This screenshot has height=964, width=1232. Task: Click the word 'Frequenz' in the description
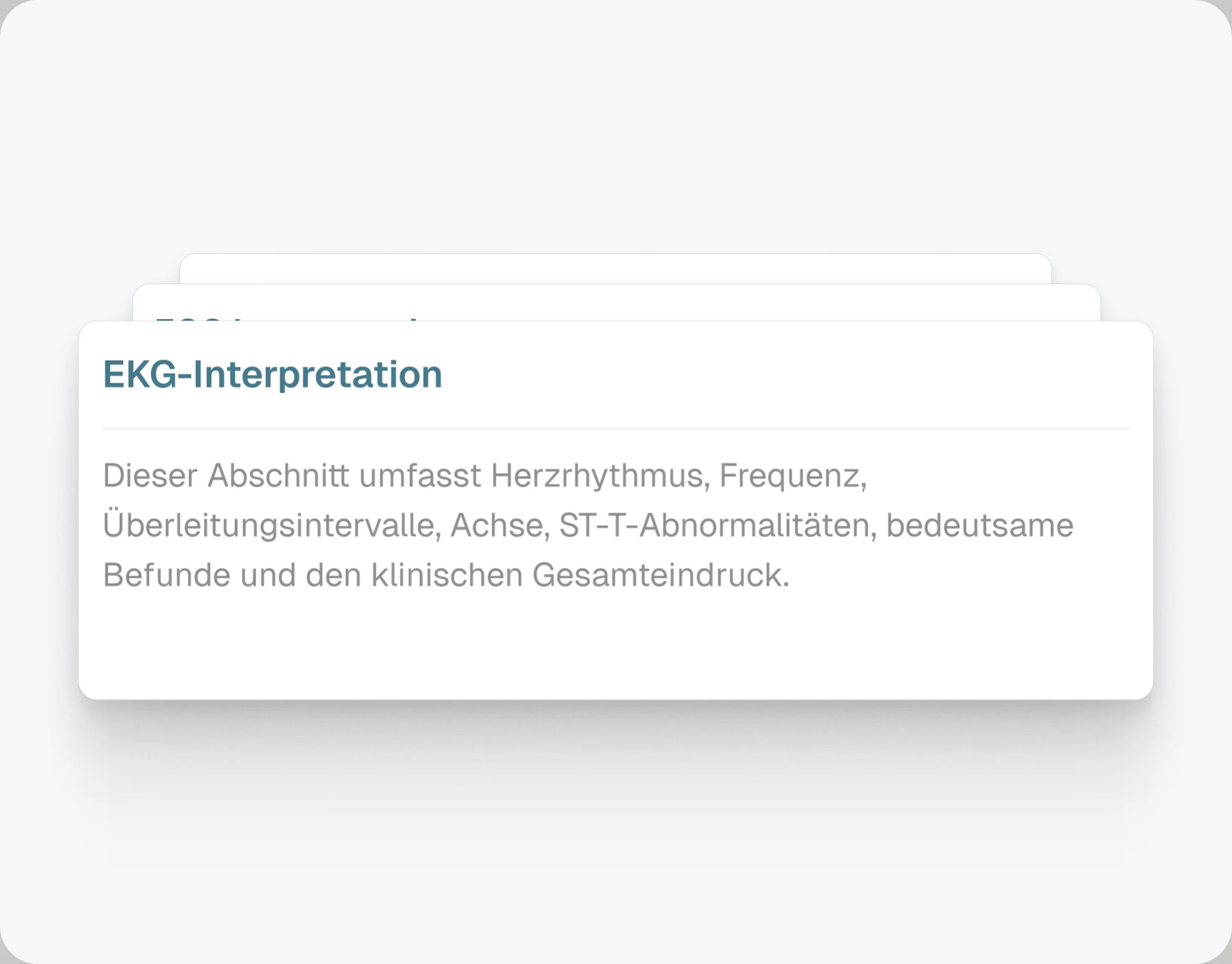(793, 476)
